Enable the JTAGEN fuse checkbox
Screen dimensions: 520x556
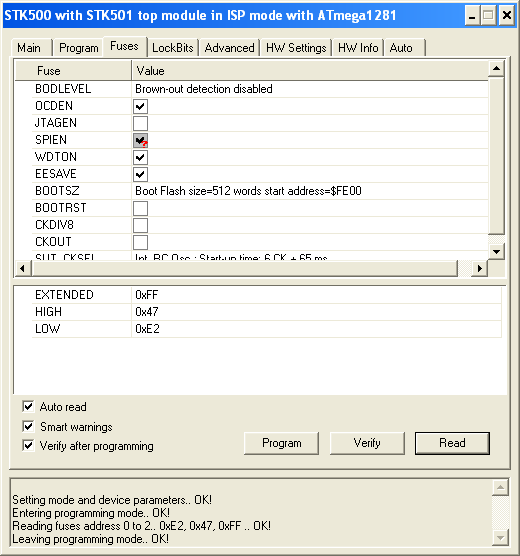pyautogui.click(x=140, y=123)
